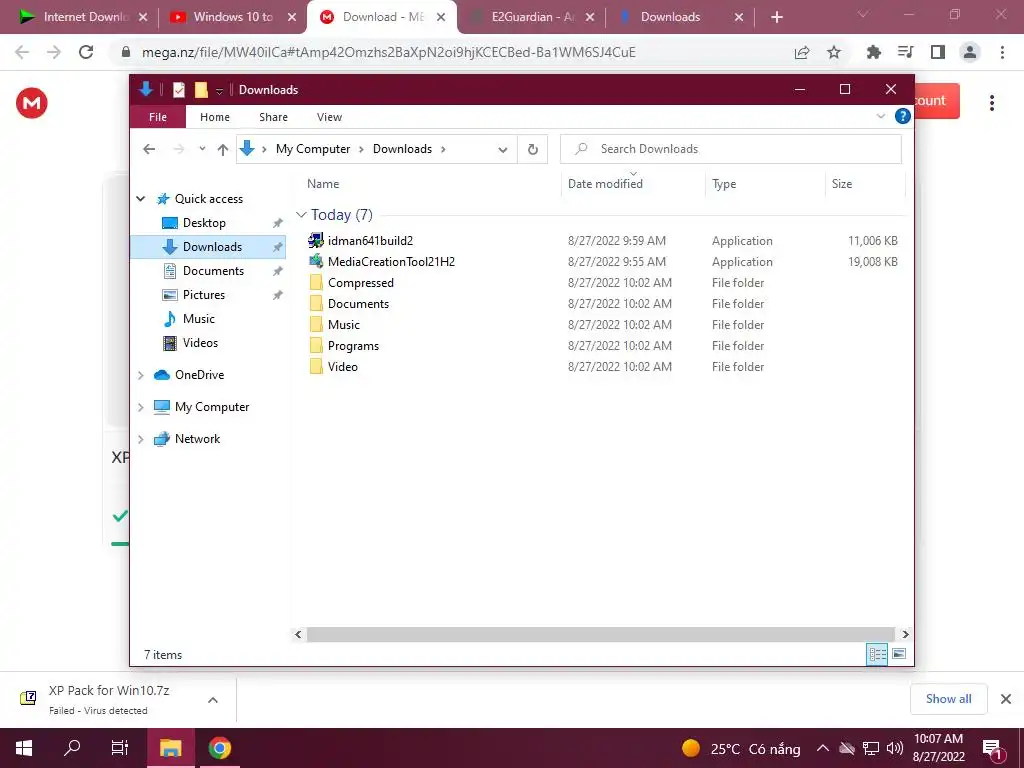The width and height of the screenshot is (1024, 768).
Task: Expand the Explorer ribbon chevron
Action: pos(880,116)
